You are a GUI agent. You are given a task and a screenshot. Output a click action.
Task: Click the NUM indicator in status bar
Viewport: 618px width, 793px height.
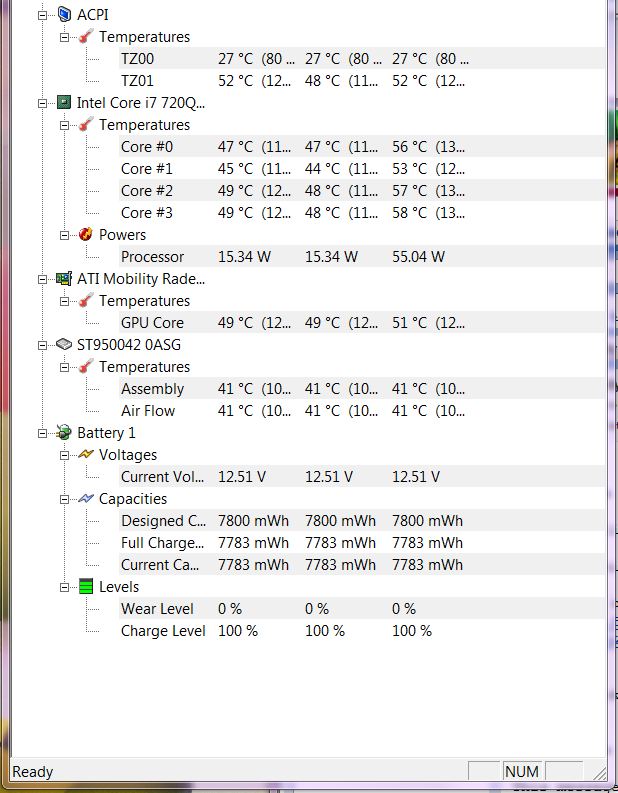pyautogui.click(x=522, y=771)
